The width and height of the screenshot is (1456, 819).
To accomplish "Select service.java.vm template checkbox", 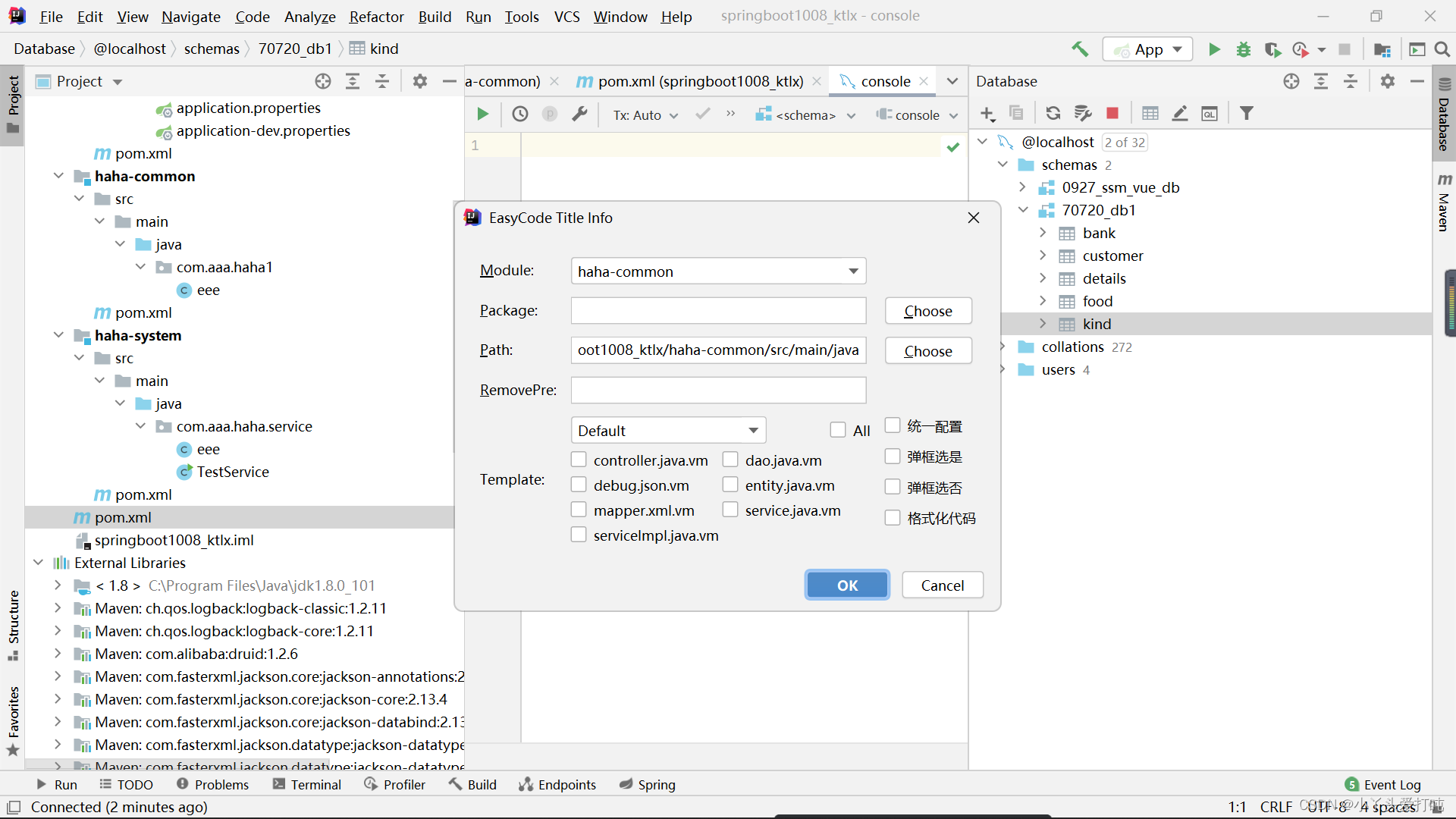I will pyautogui.click(x=730, y=510).
